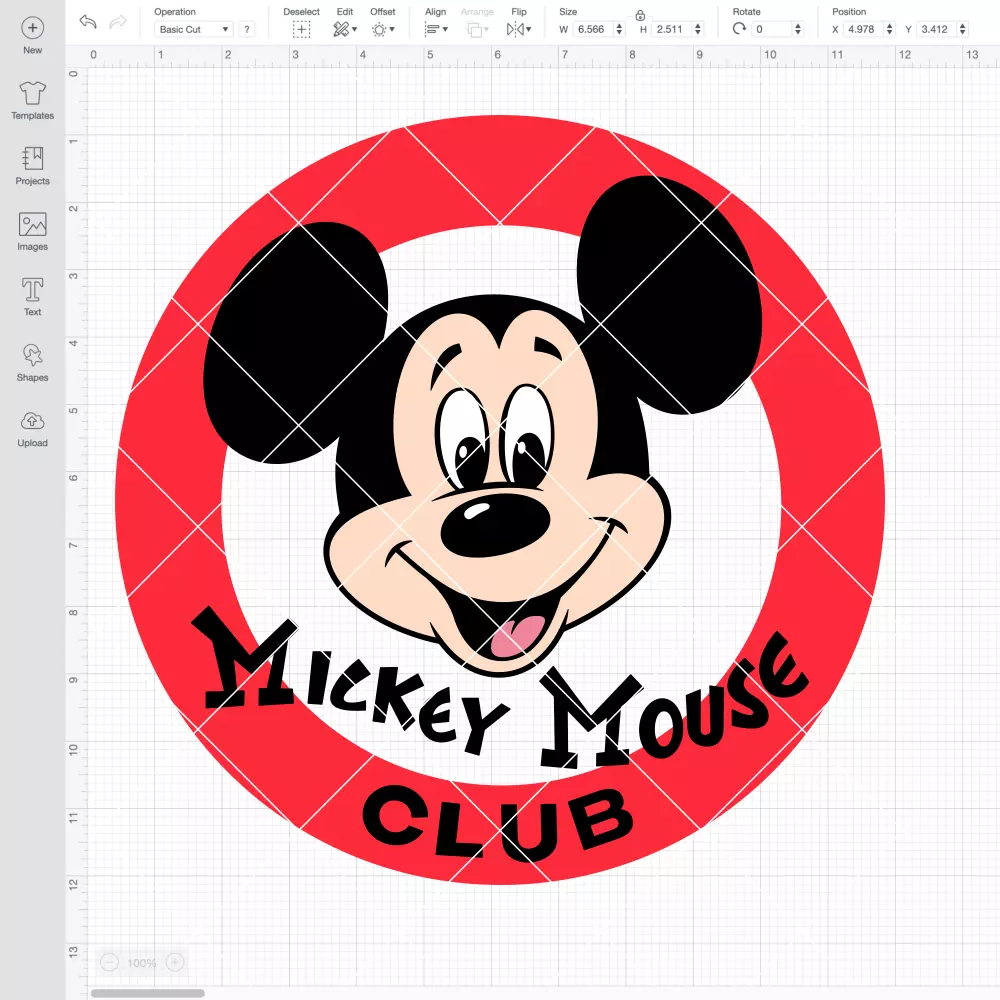Viewport: 1000px width, 1000px height.
Task: Open the Templates panel
Action: [x=33, y=101]
